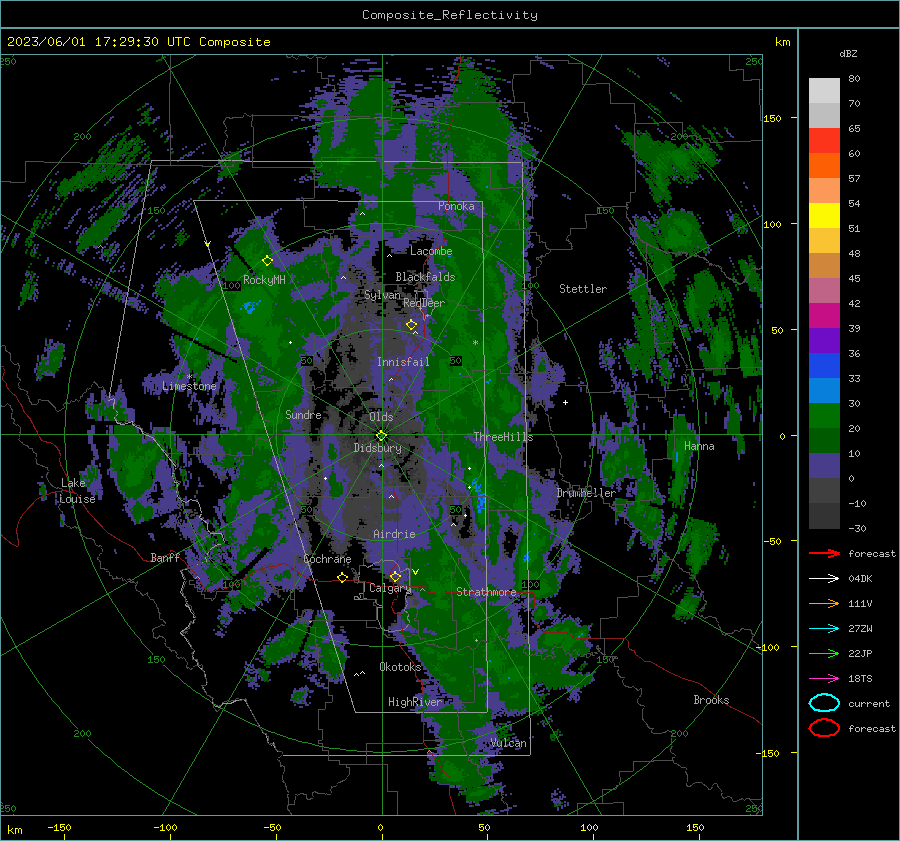Click the white 04DK arrow in legend

825,579
